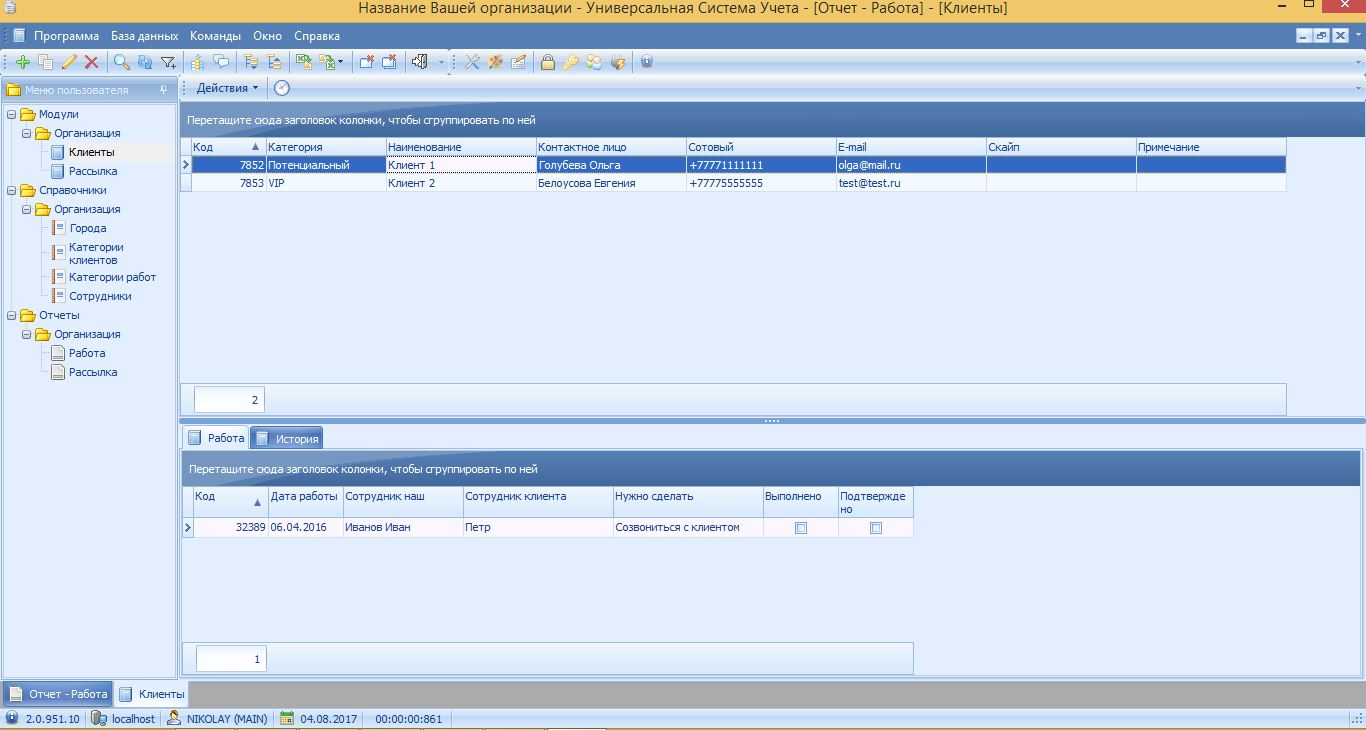The height and width of the screenshot is (730, 1366).
Task: Apply a filter using the funnel icon
Action: tap(168, 62)
